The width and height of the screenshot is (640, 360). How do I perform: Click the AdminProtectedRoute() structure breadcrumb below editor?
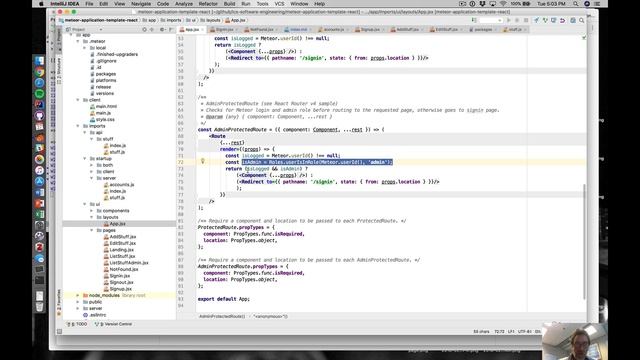point(222,316)
